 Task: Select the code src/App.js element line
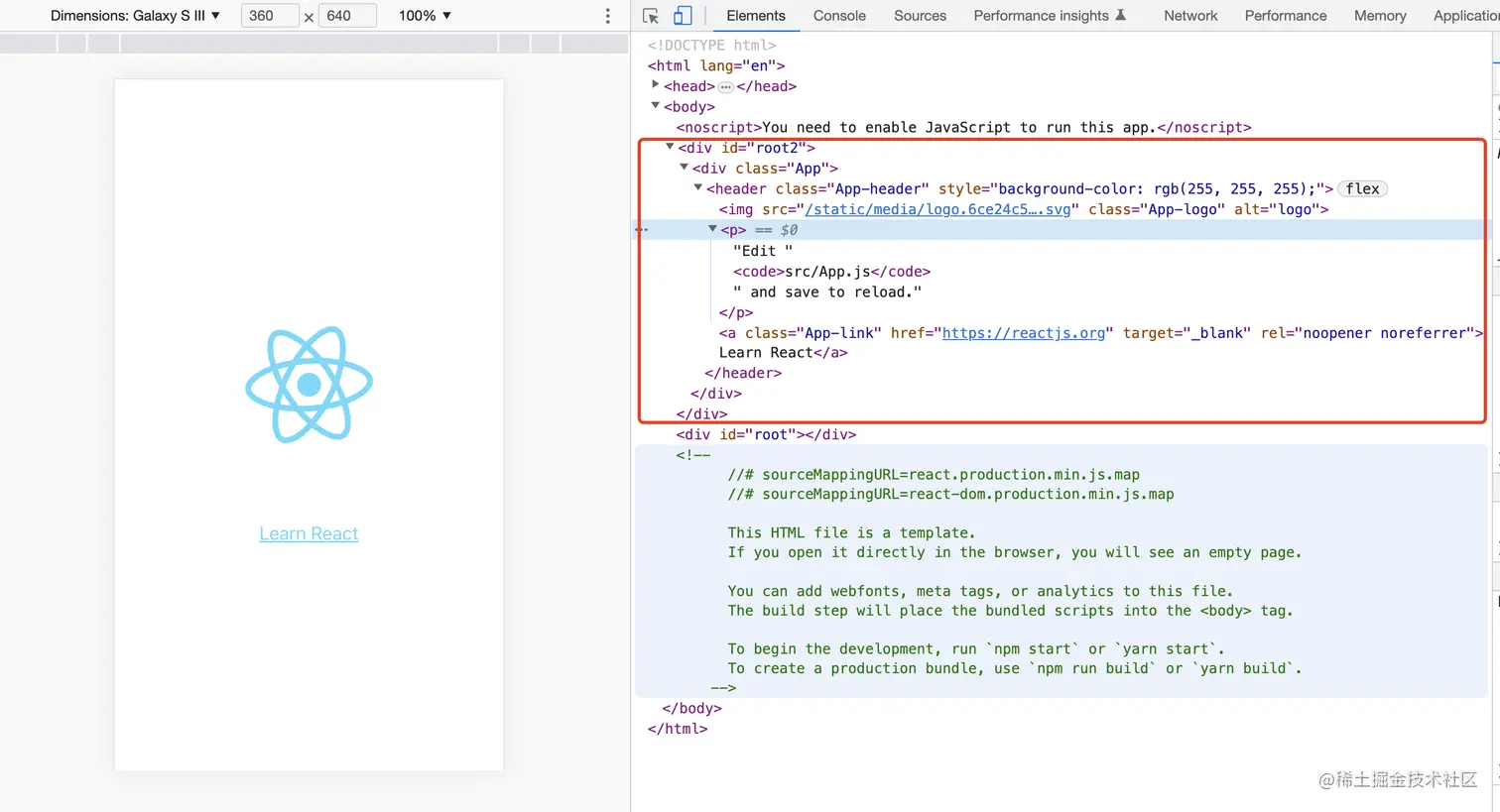831,271
